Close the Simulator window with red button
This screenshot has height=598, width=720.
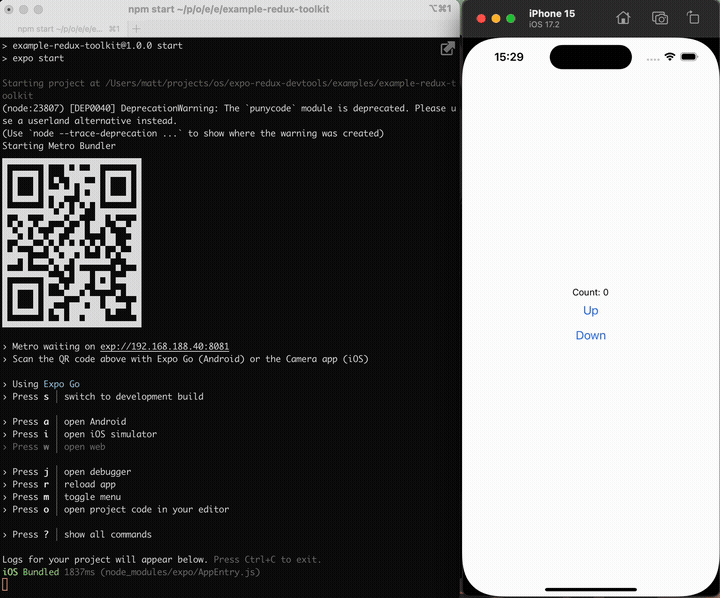(481, 18)
